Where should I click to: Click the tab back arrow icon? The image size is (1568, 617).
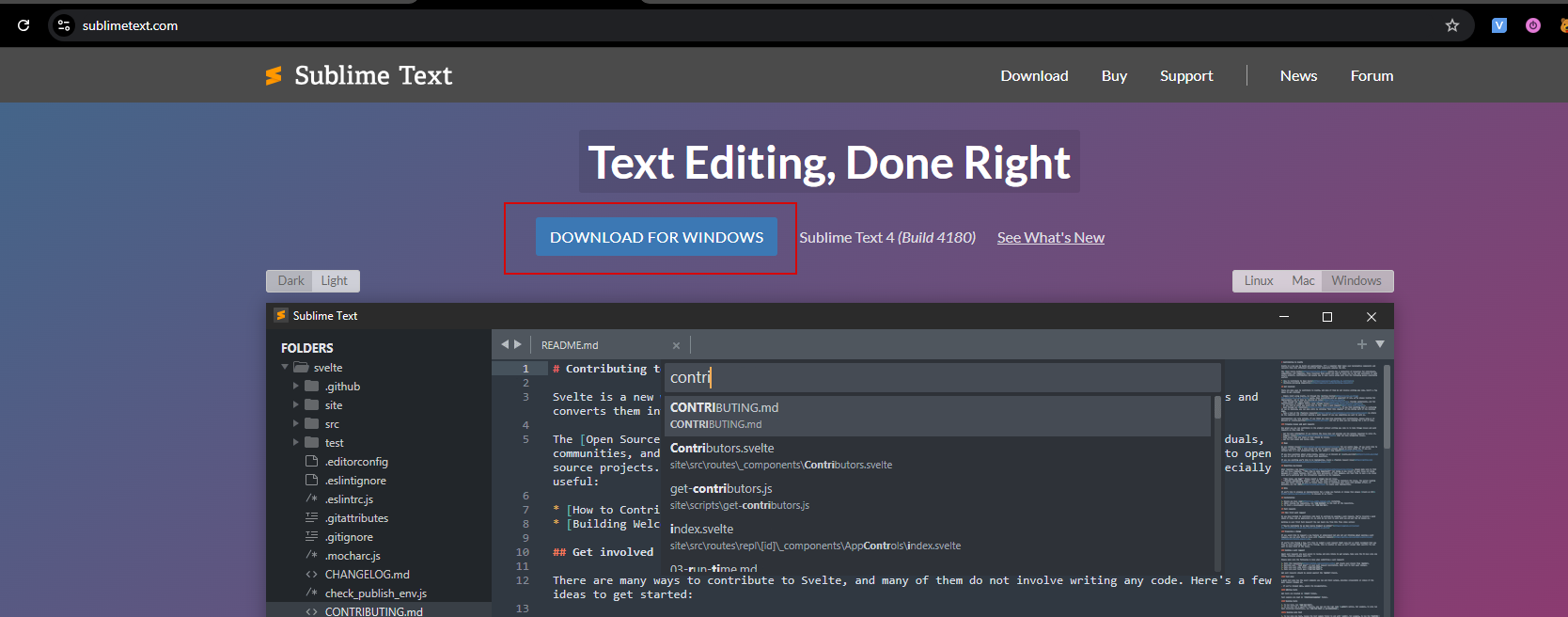click(x=505, y=344)
